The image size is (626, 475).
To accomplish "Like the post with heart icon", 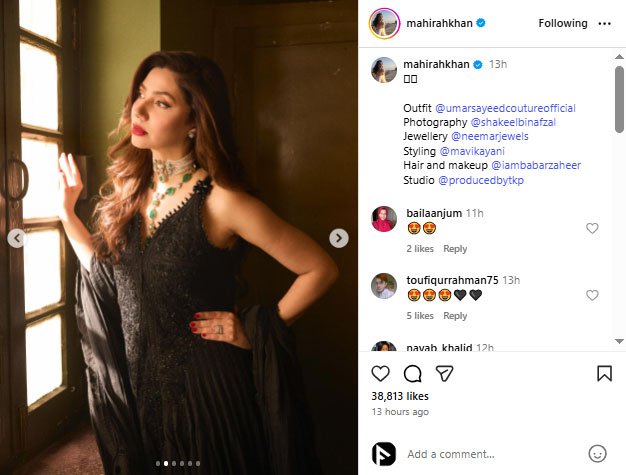I will 381,374.
